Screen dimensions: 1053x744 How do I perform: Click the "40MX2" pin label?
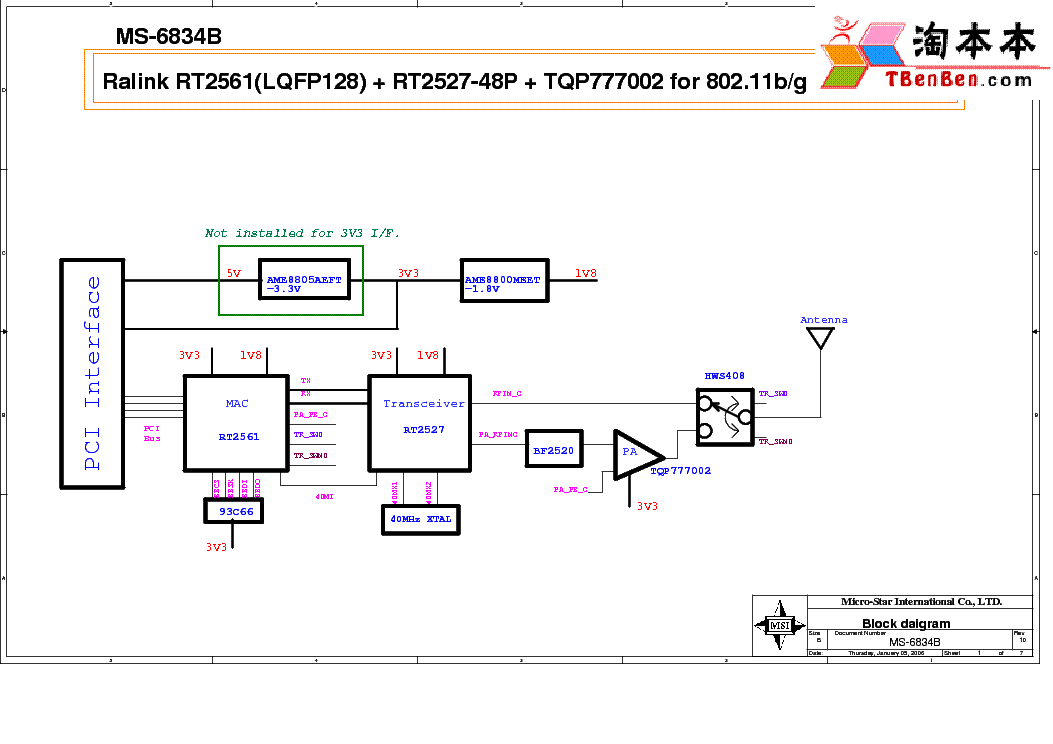point(428,492)
